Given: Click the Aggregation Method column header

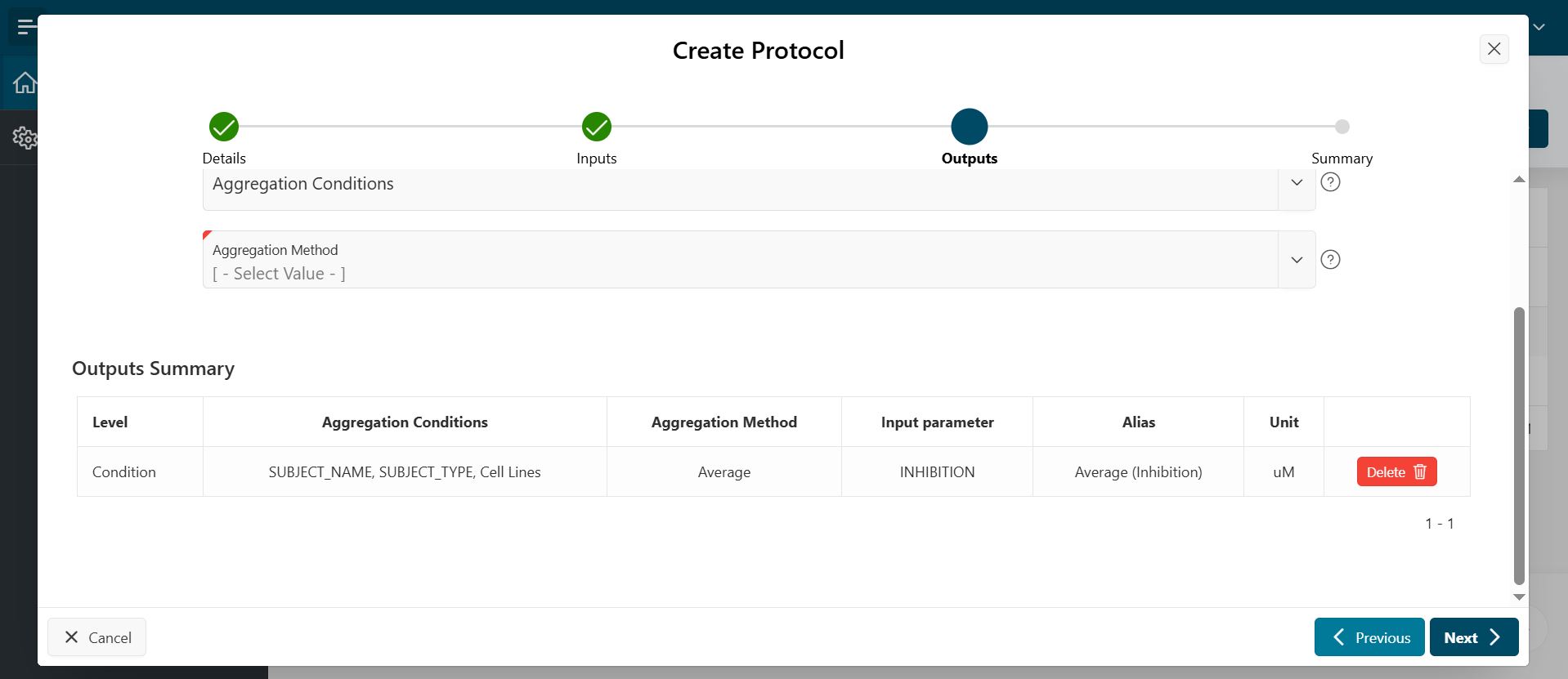Looking at the screenshot, I should (x=724, y=422).
